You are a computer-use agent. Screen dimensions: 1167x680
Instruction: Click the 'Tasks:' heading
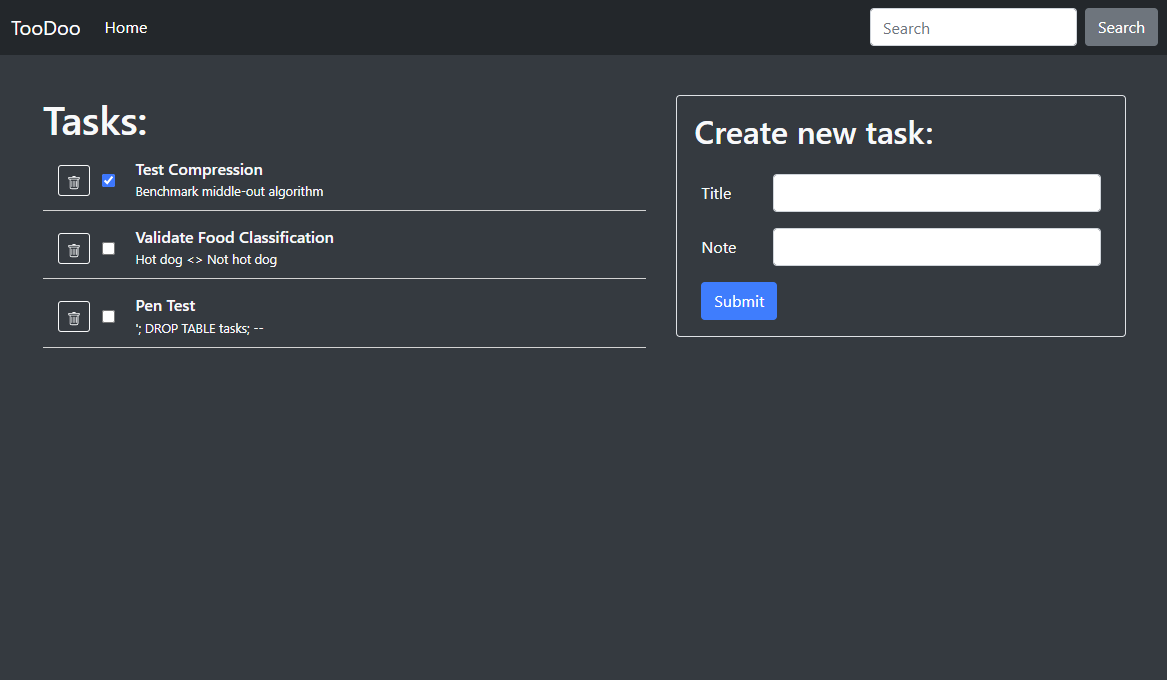[x=95, y=121]
